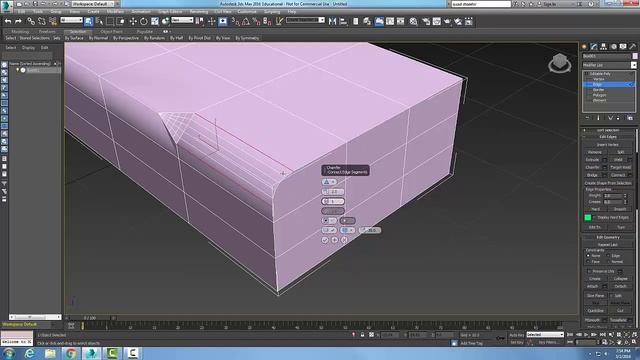
Task: Click the Collapse button in Edit Geometry
Action: click(x=620, y=279)
